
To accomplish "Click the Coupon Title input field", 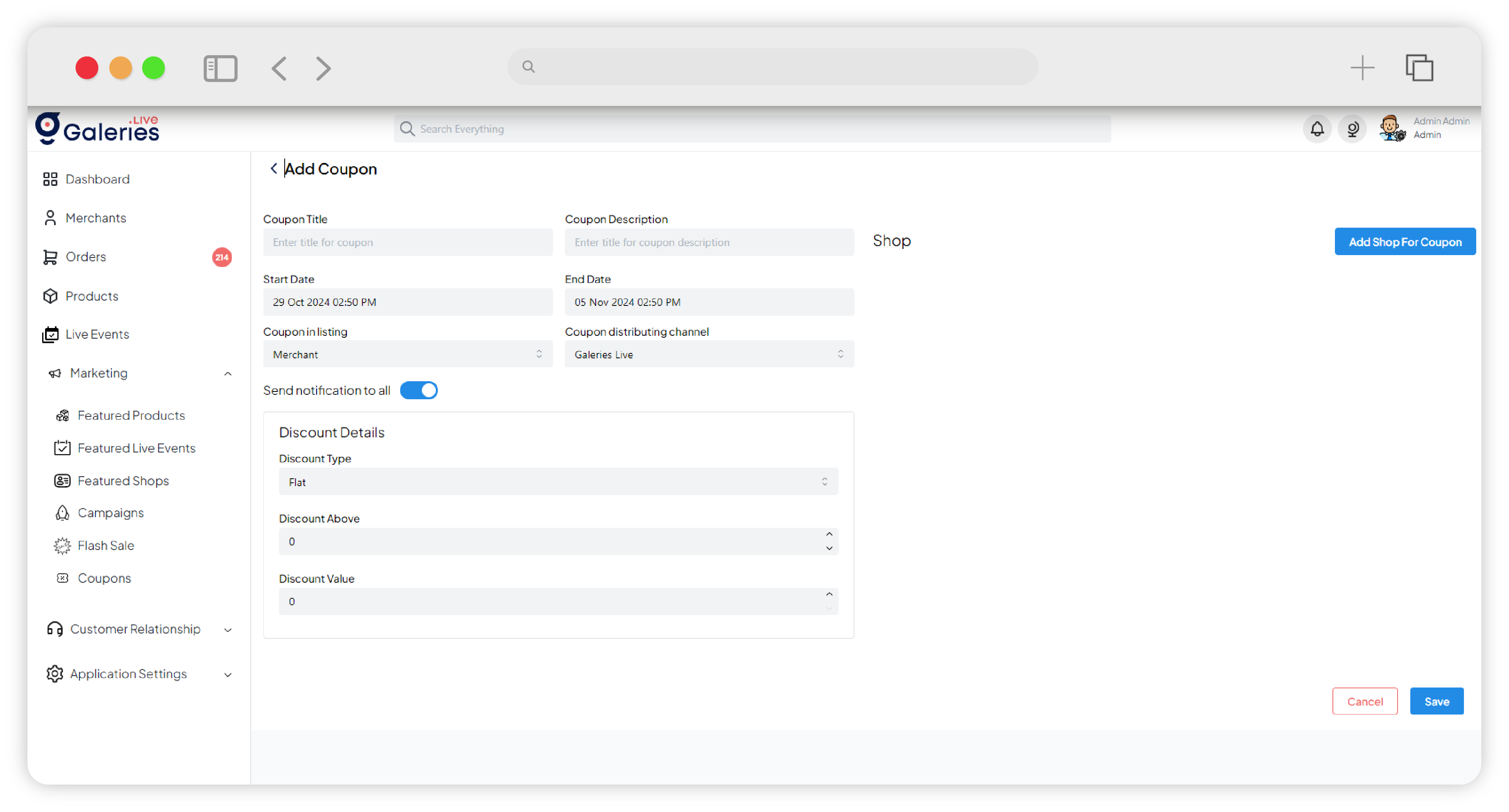I will pos(407,242).
